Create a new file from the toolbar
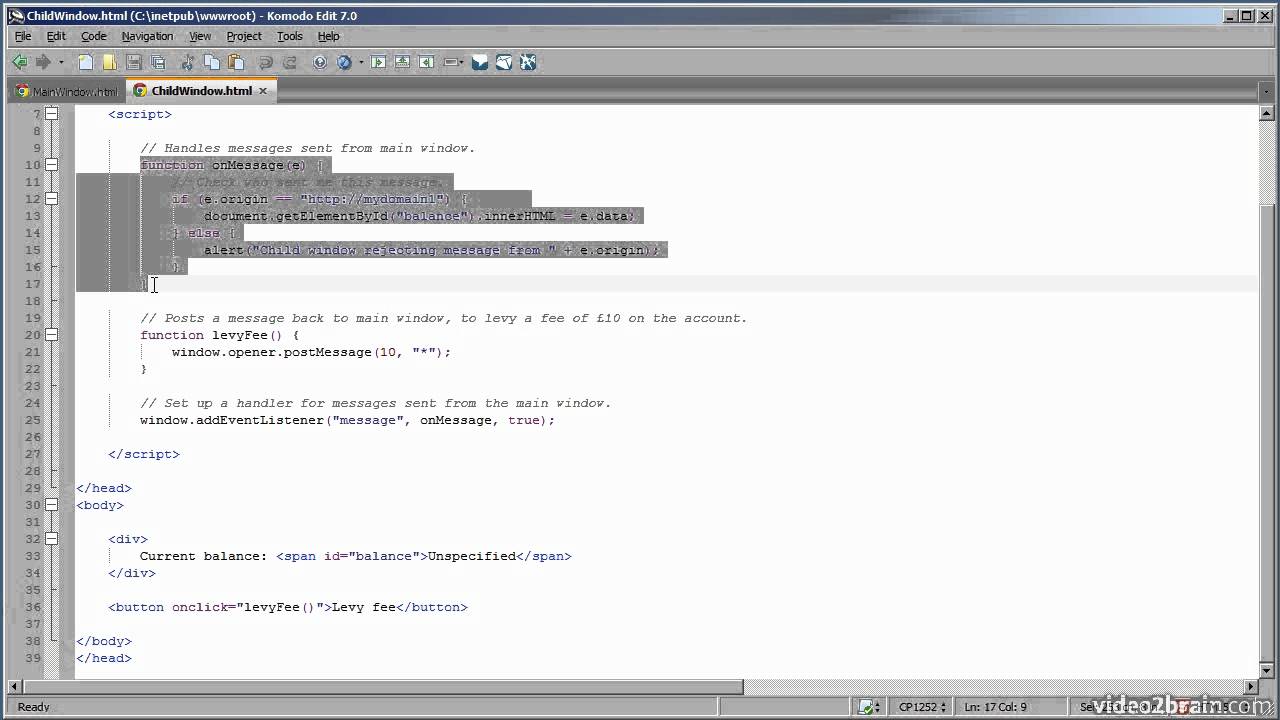 (86, 62)
